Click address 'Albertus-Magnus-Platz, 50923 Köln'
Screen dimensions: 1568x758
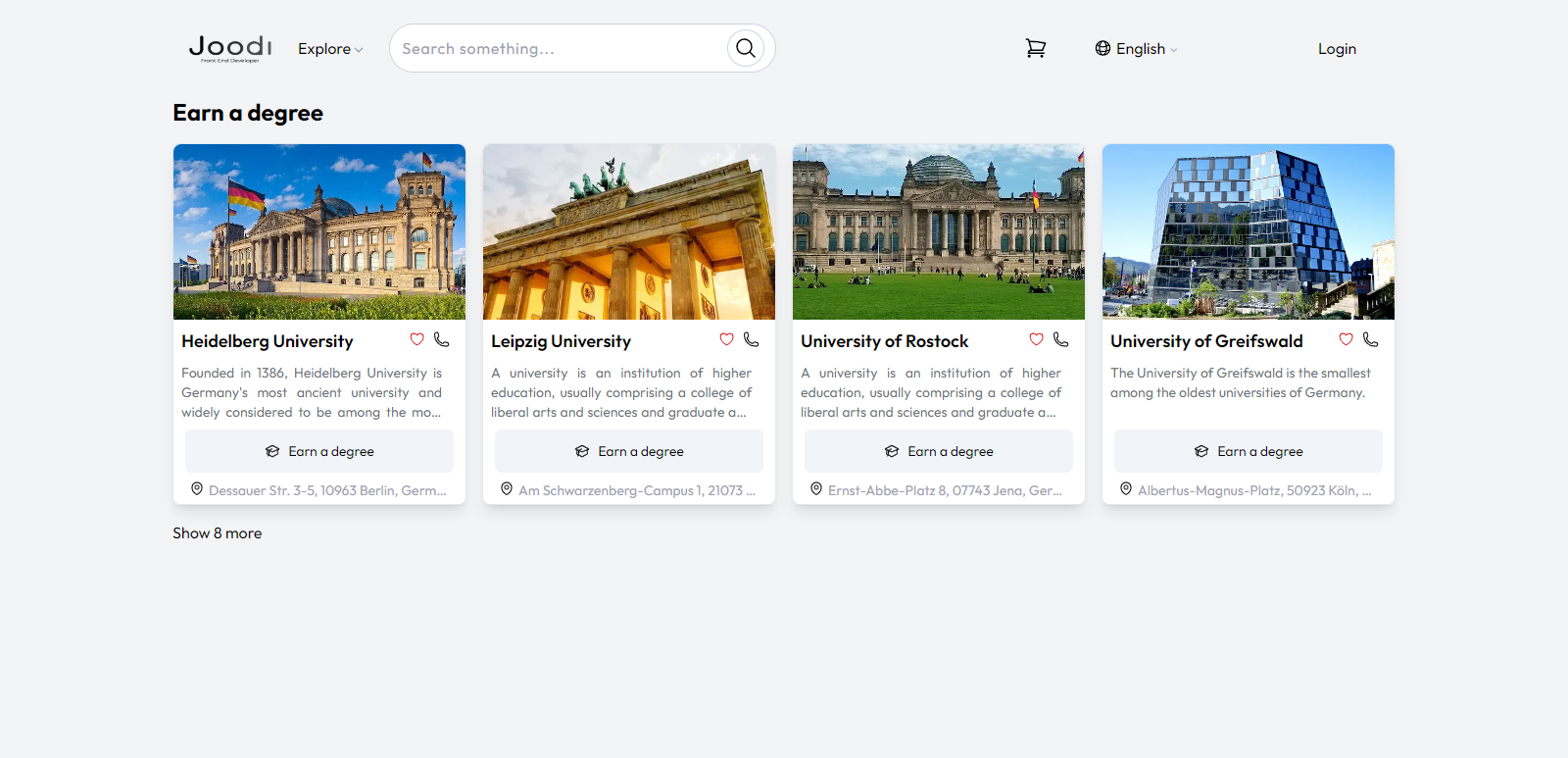coord(1255,490)
